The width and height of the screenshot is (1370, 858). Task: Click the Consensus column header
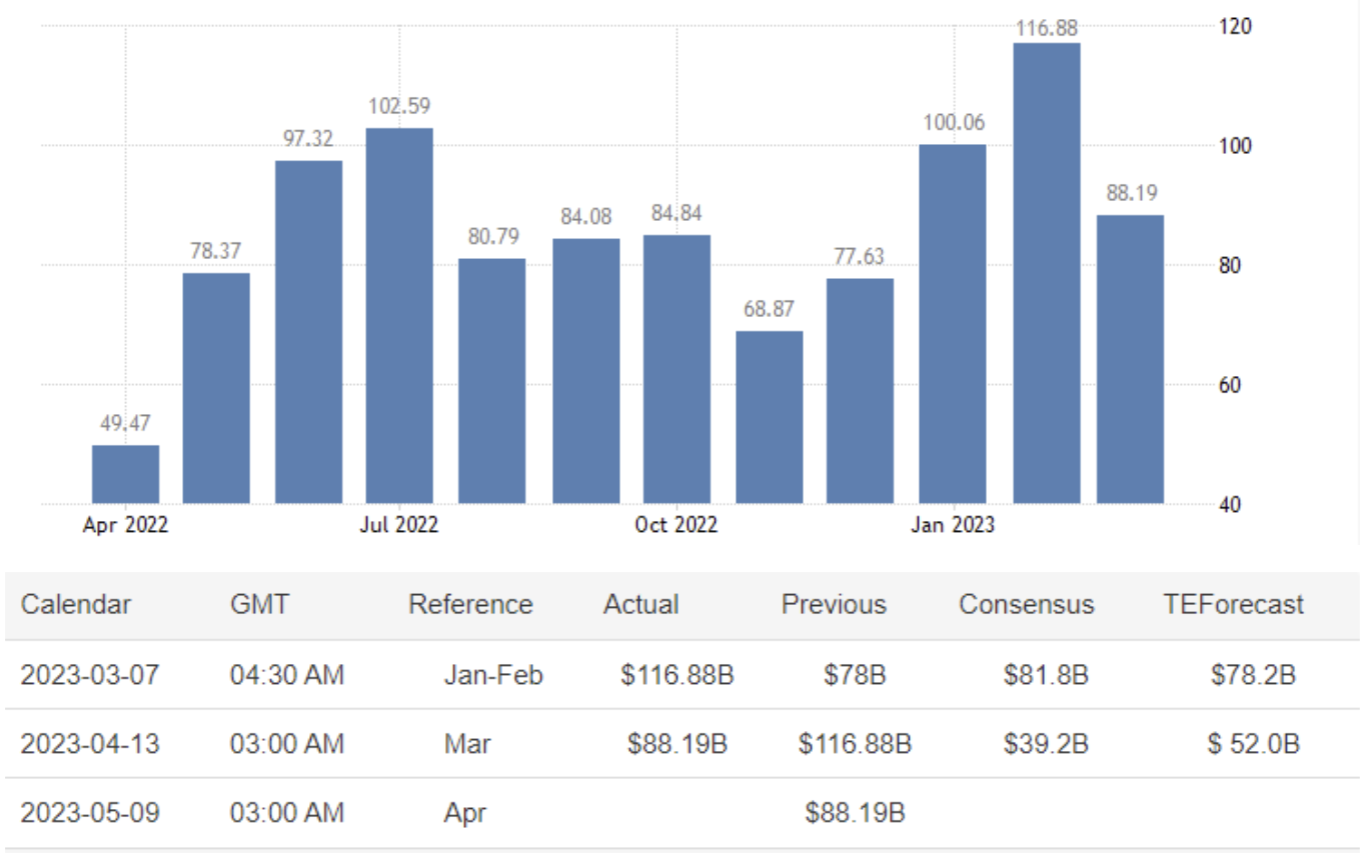coord(1026,605)
